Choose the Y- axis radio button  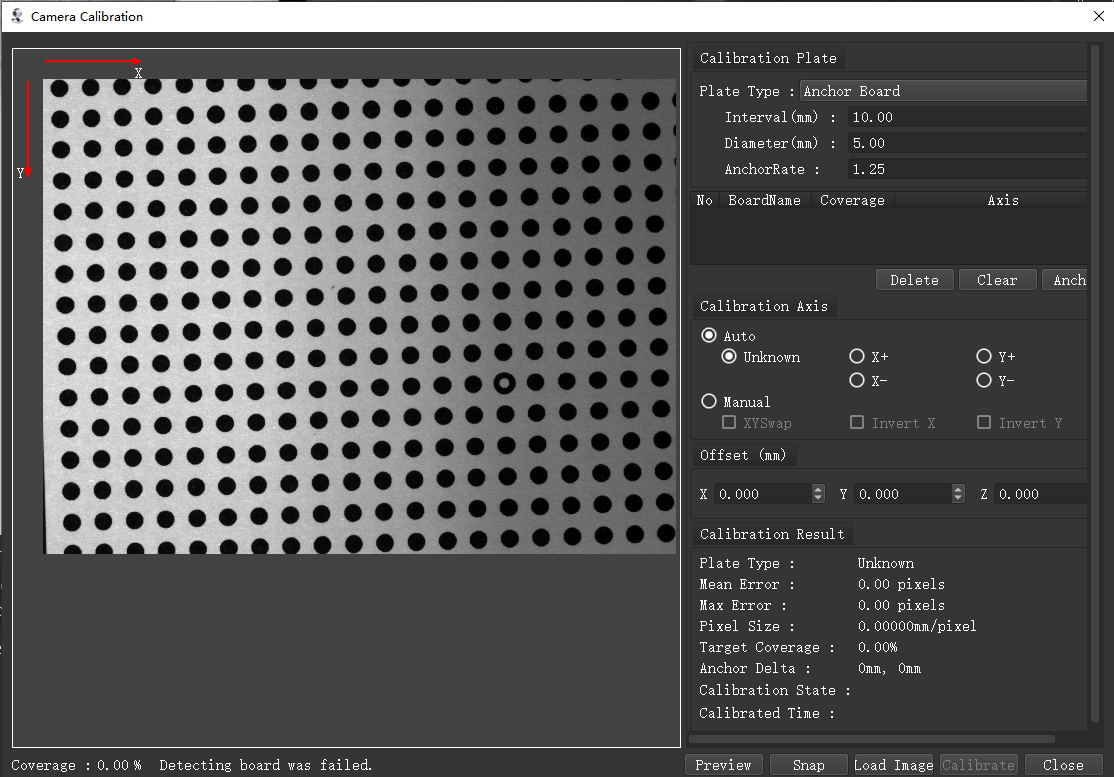(x=984, y=381)
